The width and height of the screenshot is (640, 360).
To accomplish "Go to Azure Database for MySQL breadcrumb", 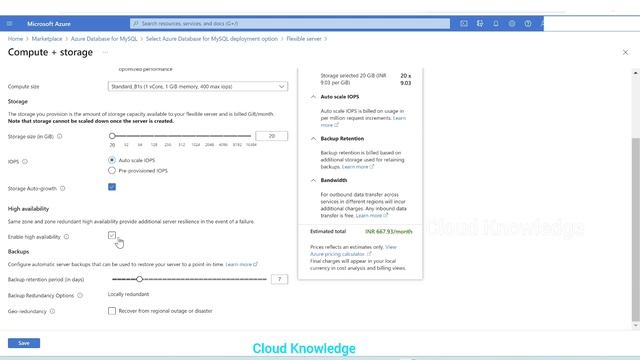I will coord(104,39).
